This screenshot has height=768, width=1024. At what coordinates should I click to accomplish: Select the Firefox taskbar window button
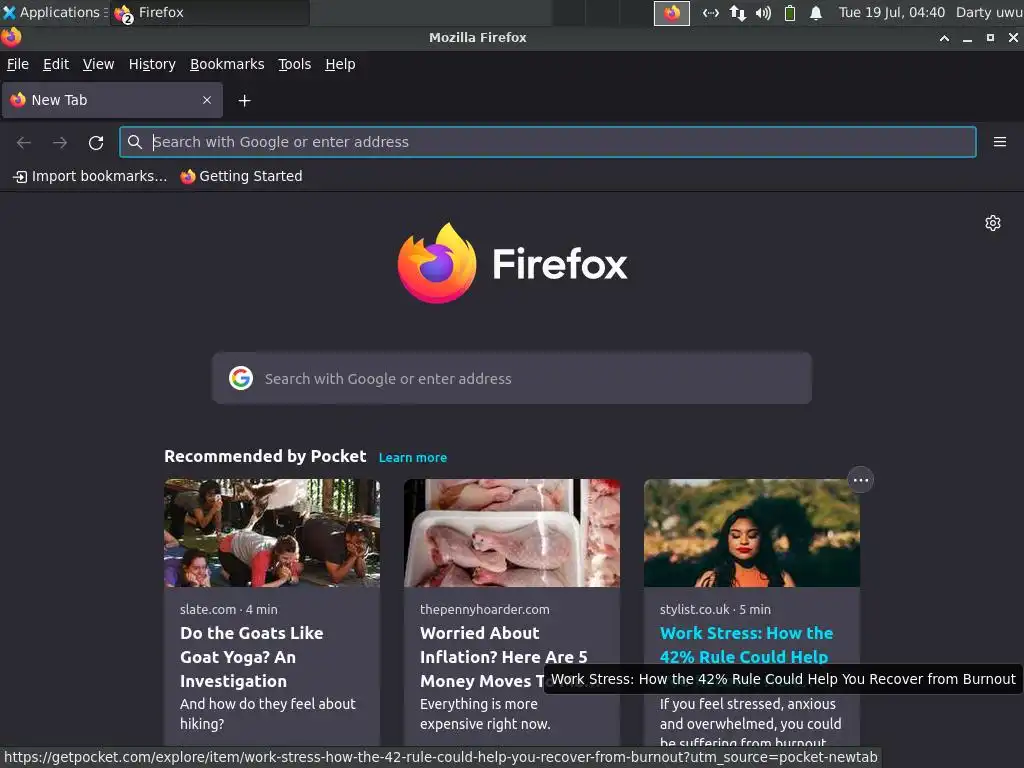[209, 12]
